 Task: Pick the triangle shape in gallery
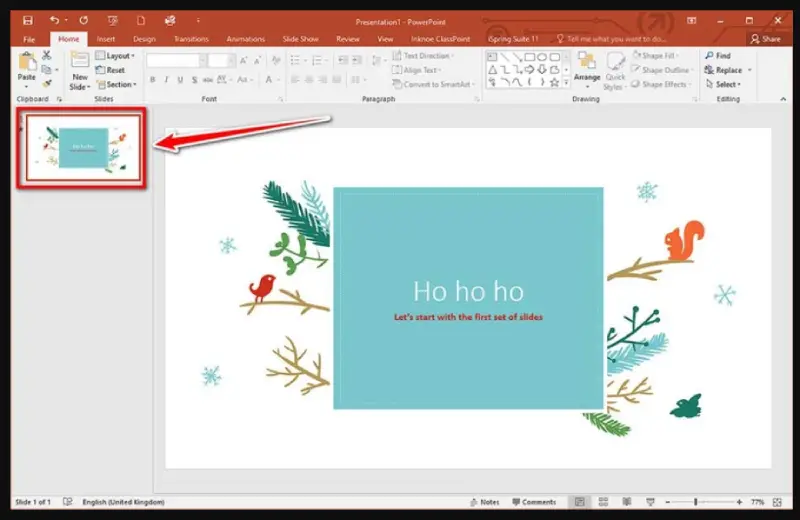[x=492, y=69]
